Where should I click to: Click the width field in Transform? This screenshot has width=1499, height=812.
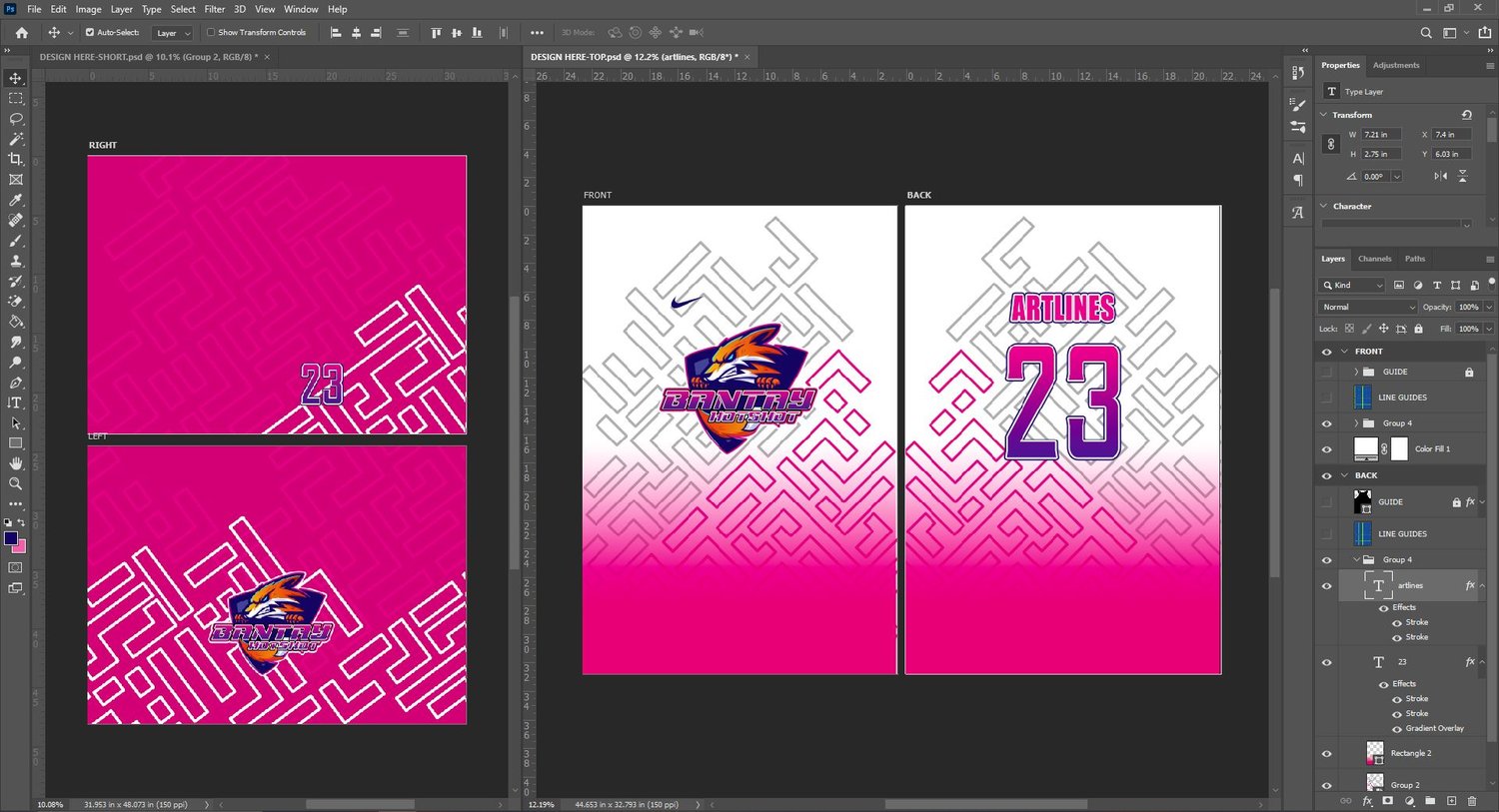(1382, 134)
